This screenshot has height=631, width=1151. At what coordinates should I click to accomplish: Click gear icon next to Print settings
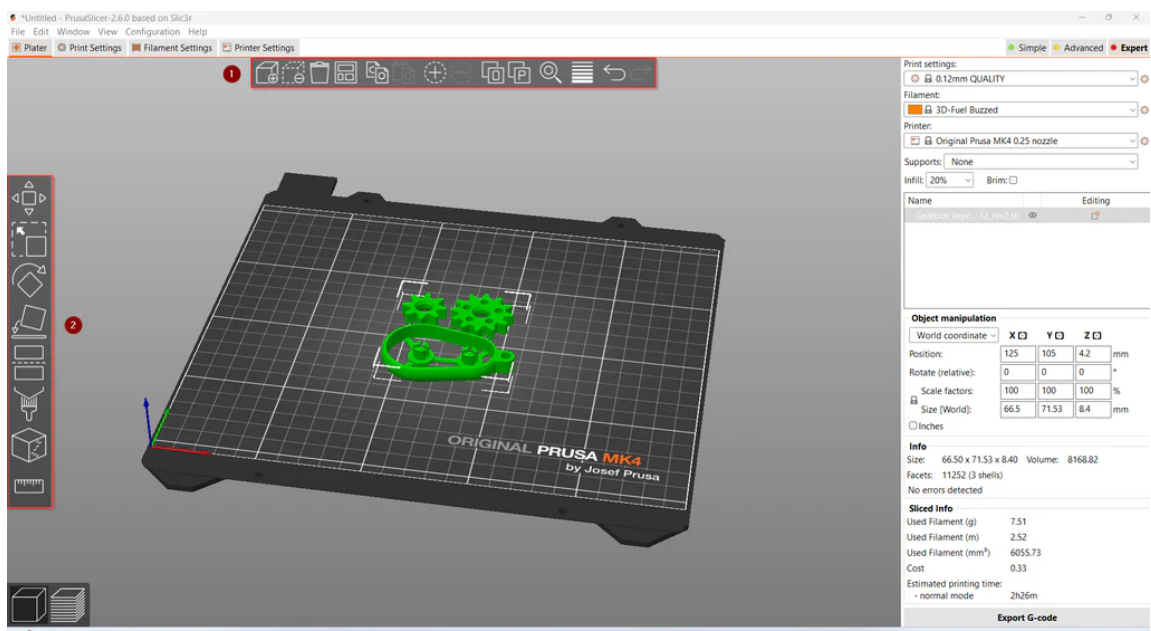[x=1144, y=79]
